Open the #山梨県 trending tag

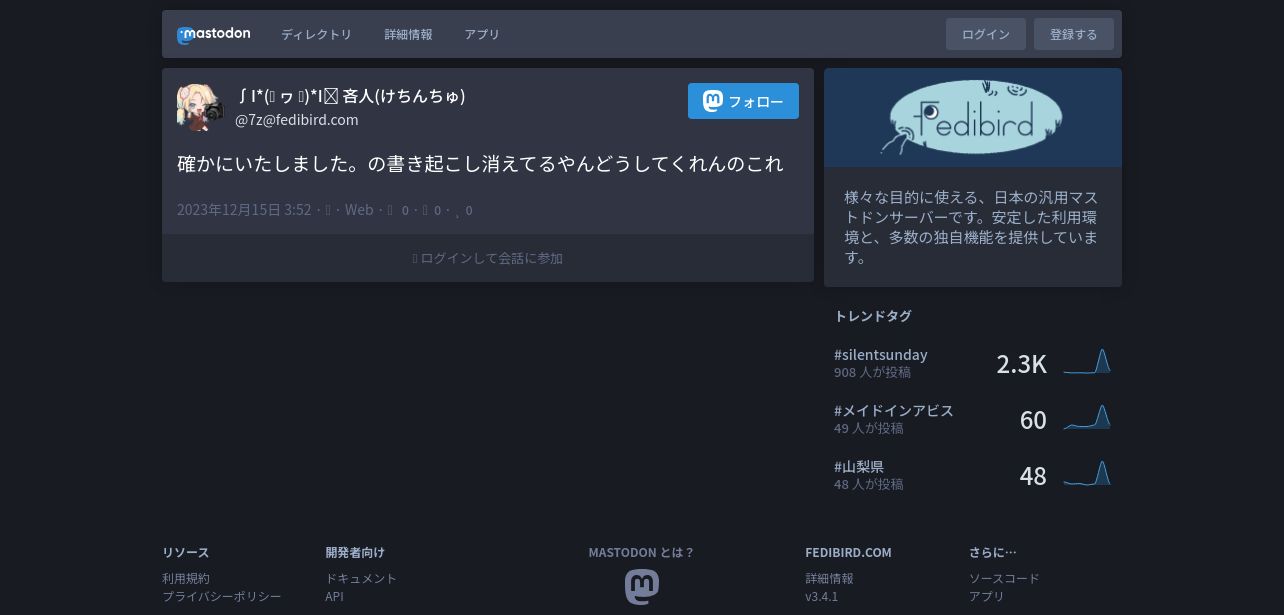tap(859, 467)
